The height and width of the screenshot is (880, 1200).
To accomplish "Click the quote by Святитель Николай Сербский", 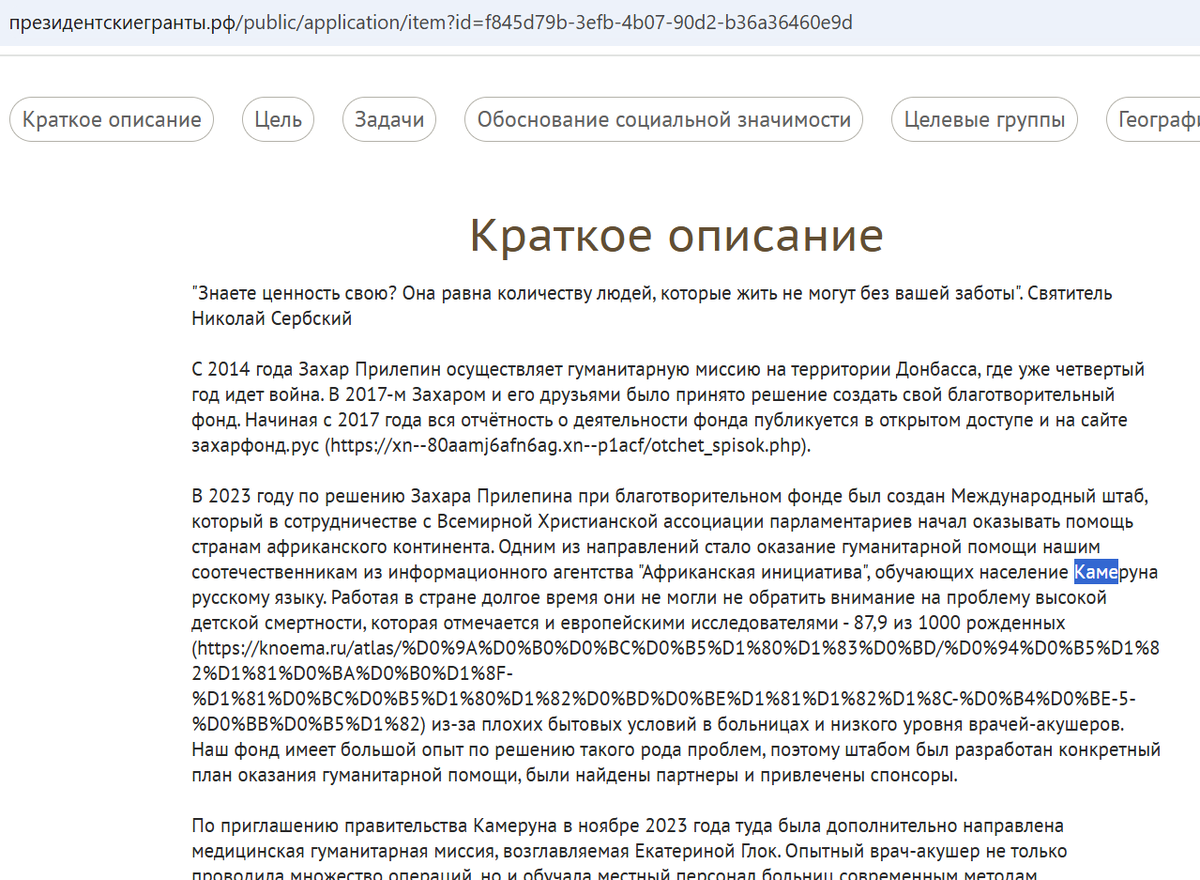I will tap(600, 293).
